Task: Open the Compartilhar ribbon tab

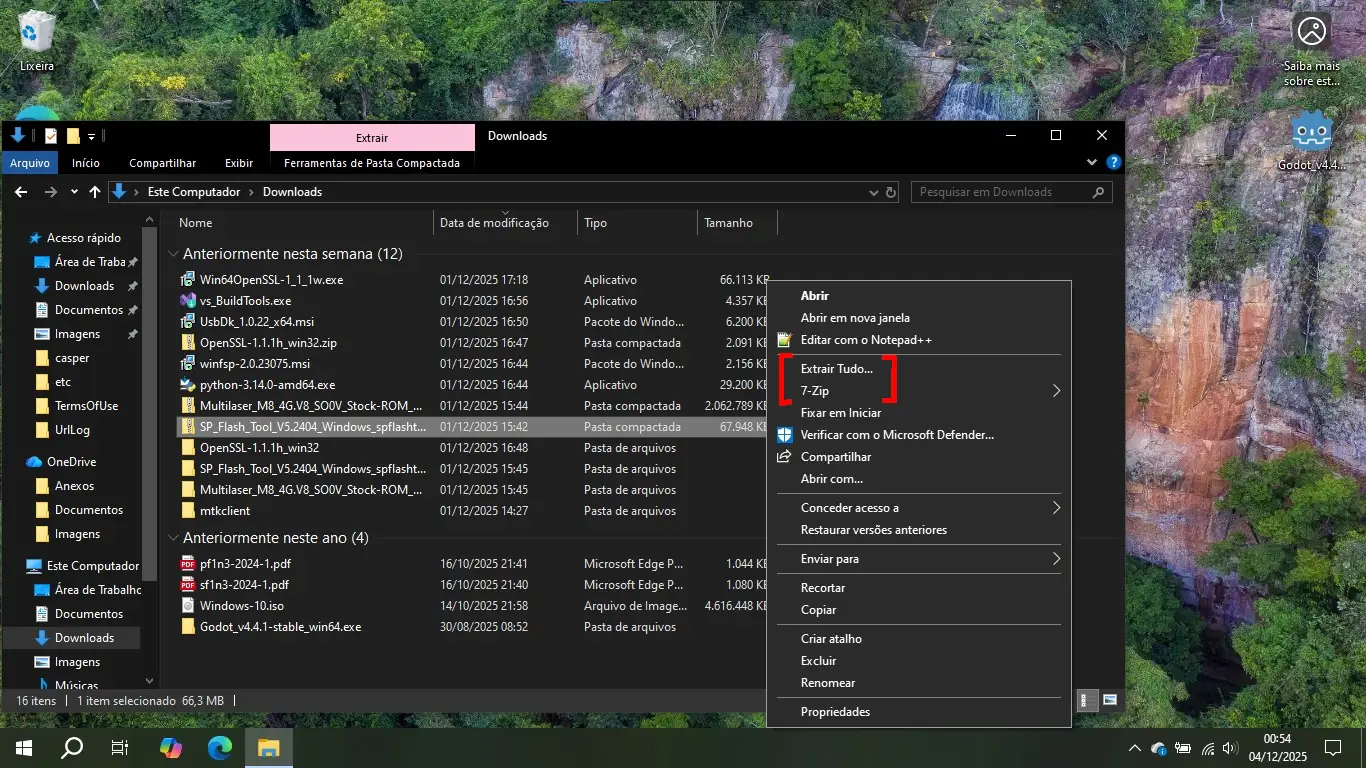Action: point(162,163)
